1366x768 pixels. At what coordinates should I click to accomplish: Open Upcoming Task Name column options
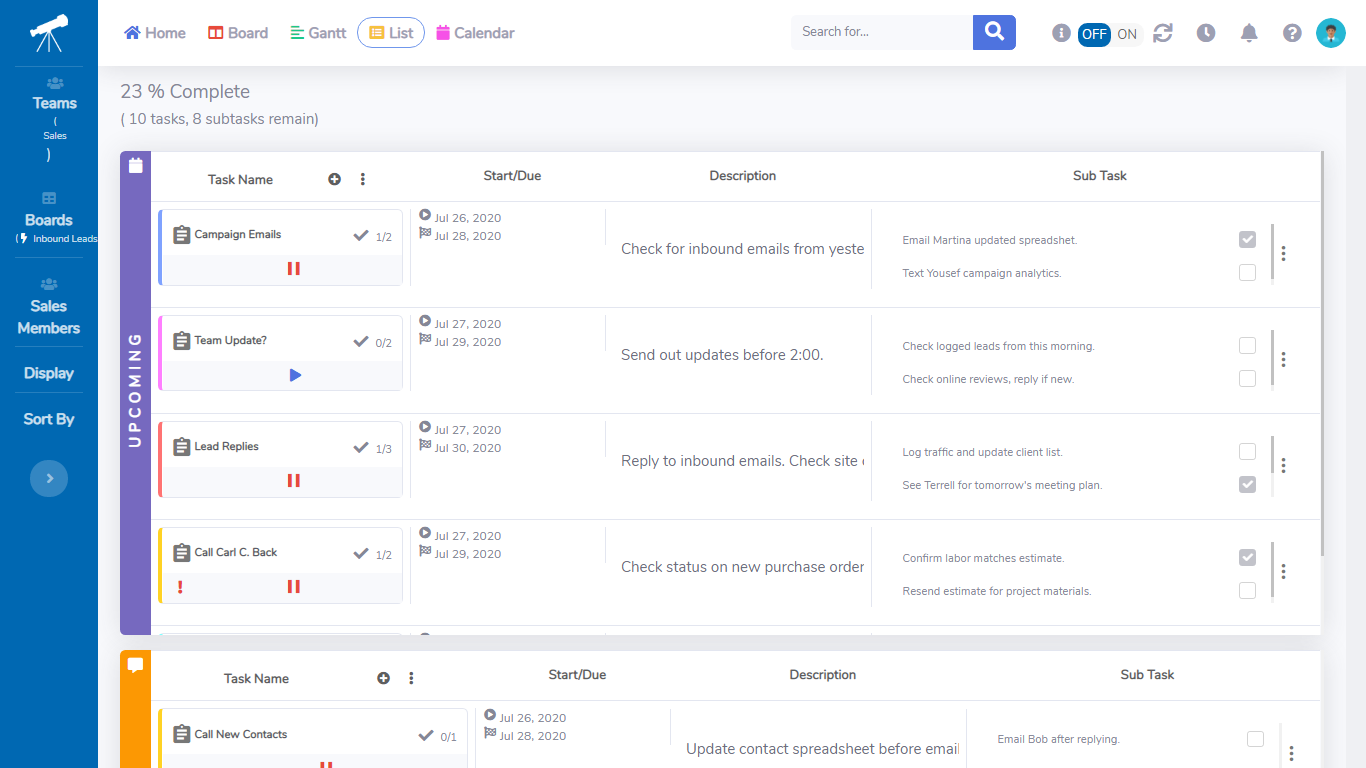point(363,179)
